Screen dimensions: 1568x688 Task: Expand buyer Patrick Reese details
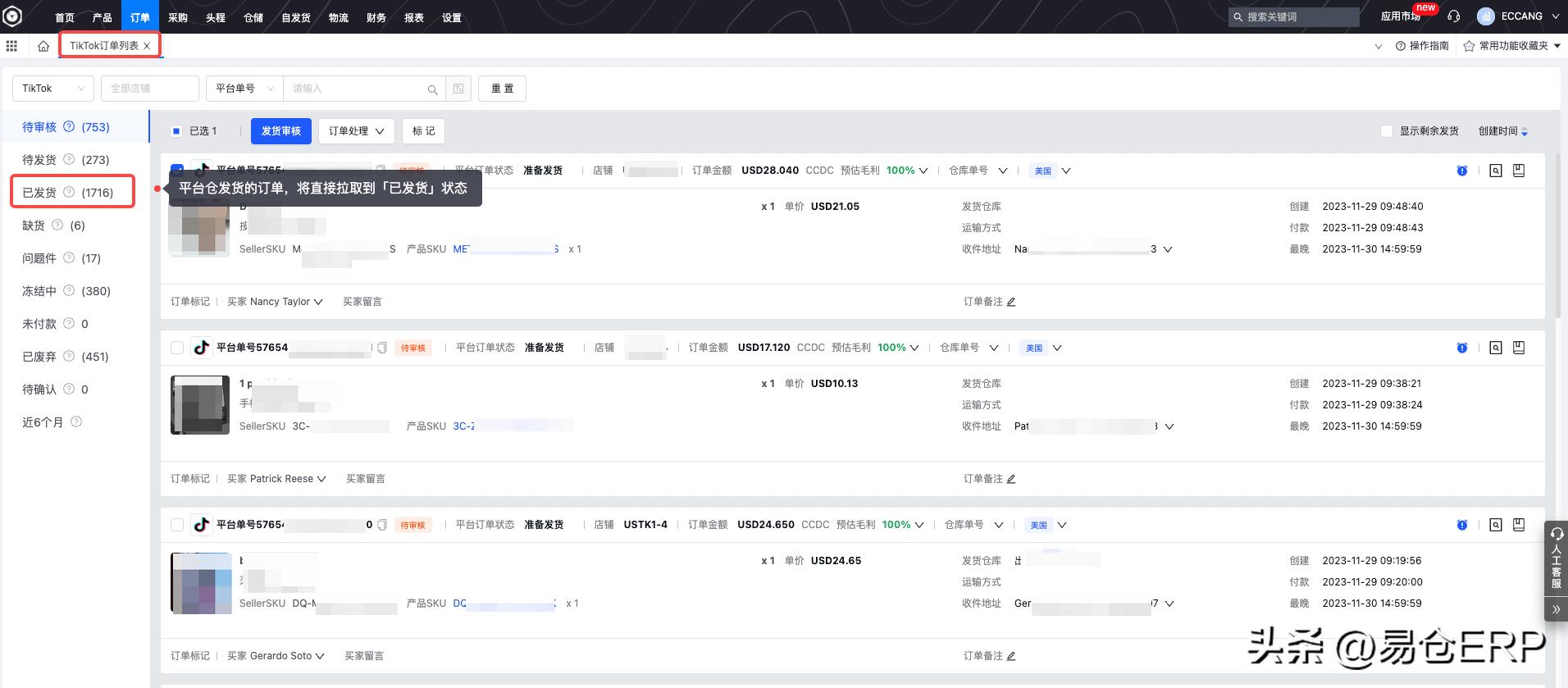click(321, 479)
